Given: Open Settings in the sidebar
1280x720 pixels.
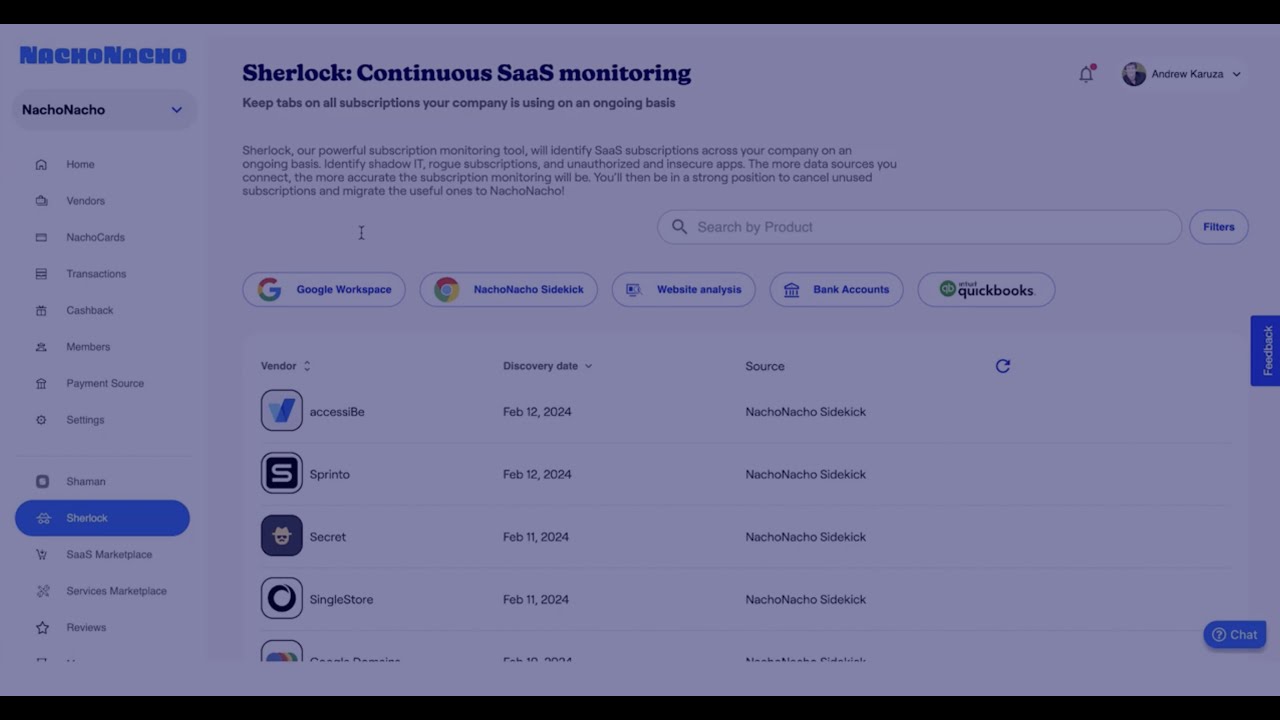Looking at the screenshot, I should pos(85,420).
